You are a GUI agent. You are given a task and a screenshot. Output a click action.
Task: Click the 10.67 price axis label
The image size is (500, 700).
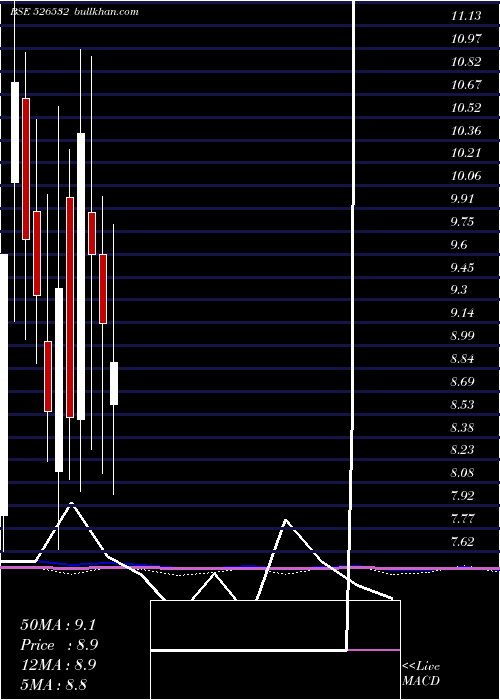[x=466, y=84]
